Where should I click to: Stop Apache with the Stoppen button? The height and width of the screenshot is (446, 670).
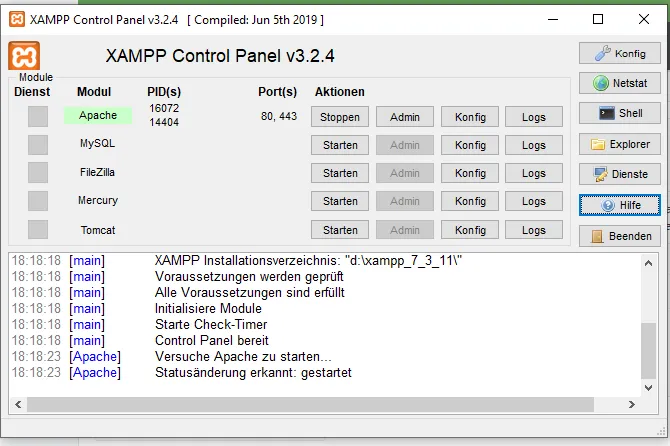(x=340, y=117)
